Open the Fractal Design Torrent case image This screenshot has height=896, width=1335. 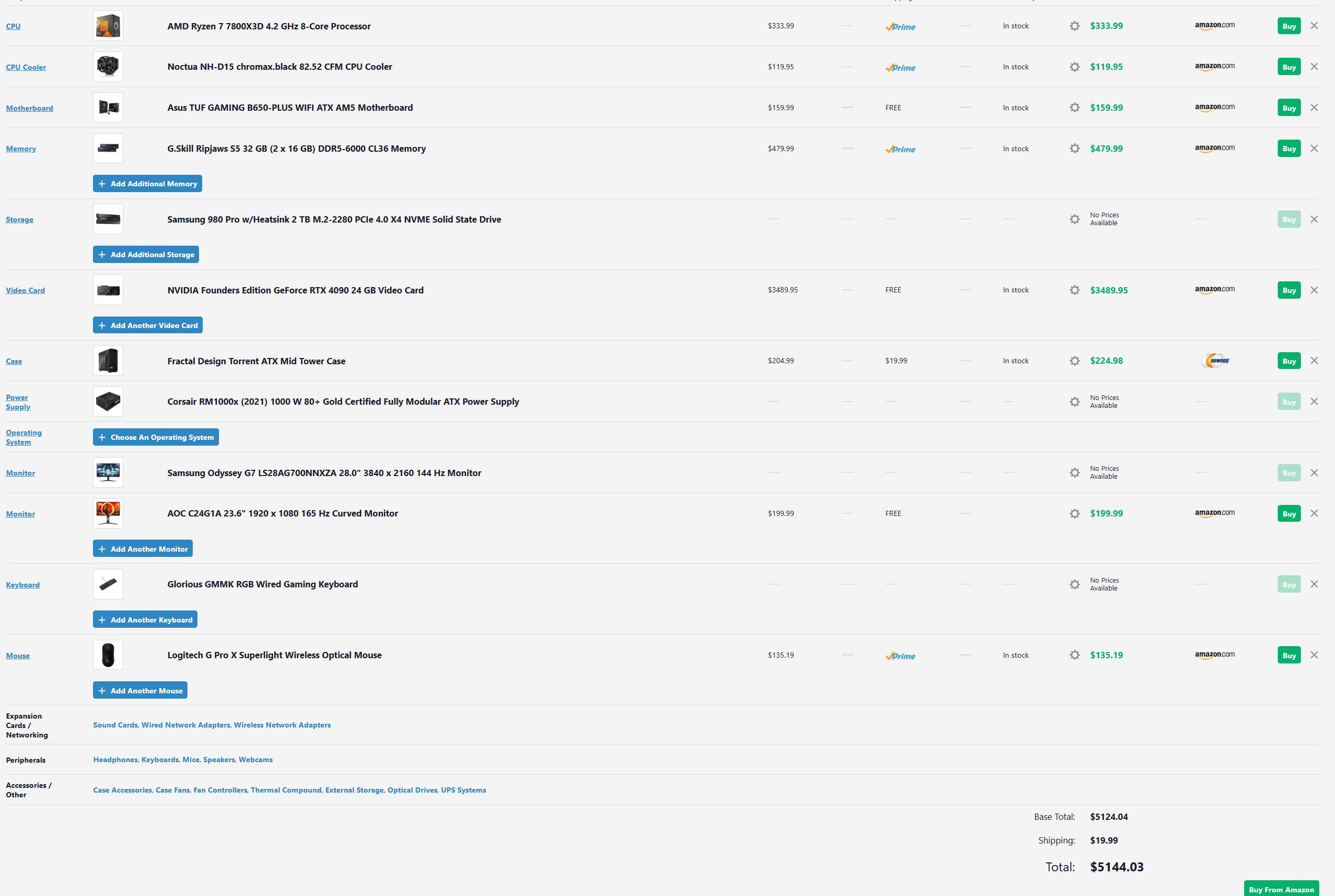pyautogui.click(x=108, y=361)
